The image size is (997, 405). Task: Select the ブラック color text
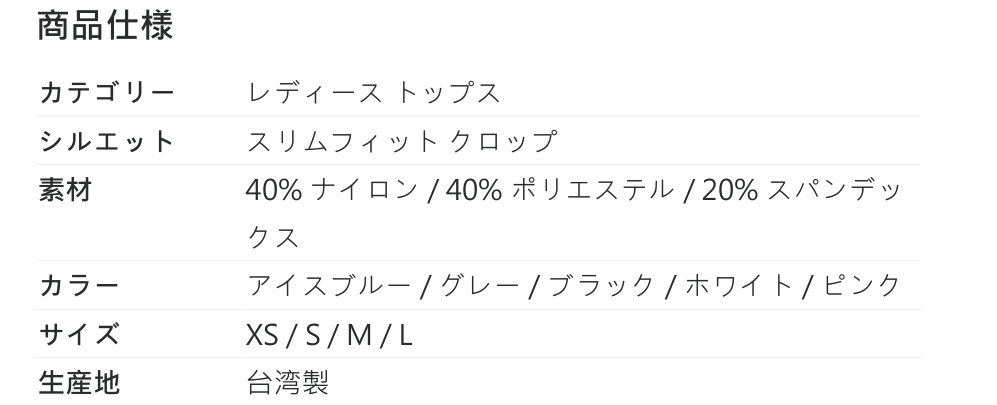[600, 285]
